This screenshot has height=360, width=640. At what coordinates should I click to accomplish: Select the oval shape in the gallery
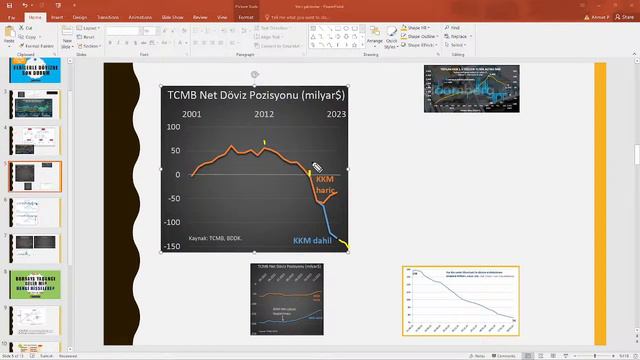tap(346, 28)
